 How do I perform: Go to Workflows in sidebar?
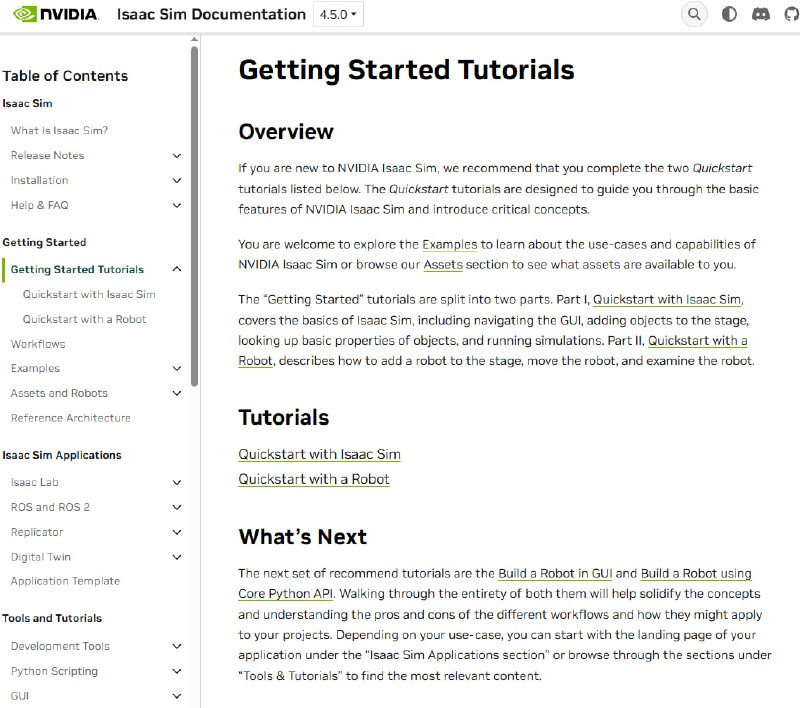pyautogui.click(x=38, y=344)
